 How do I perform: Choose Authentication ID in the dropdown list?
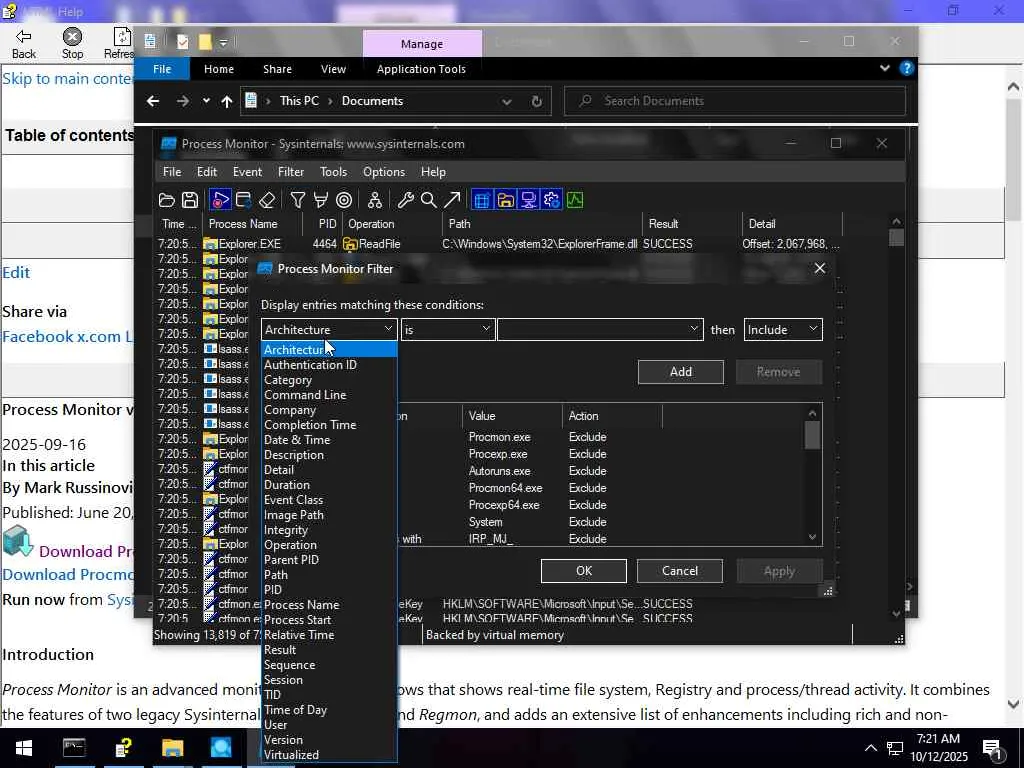tap(310, 364)
